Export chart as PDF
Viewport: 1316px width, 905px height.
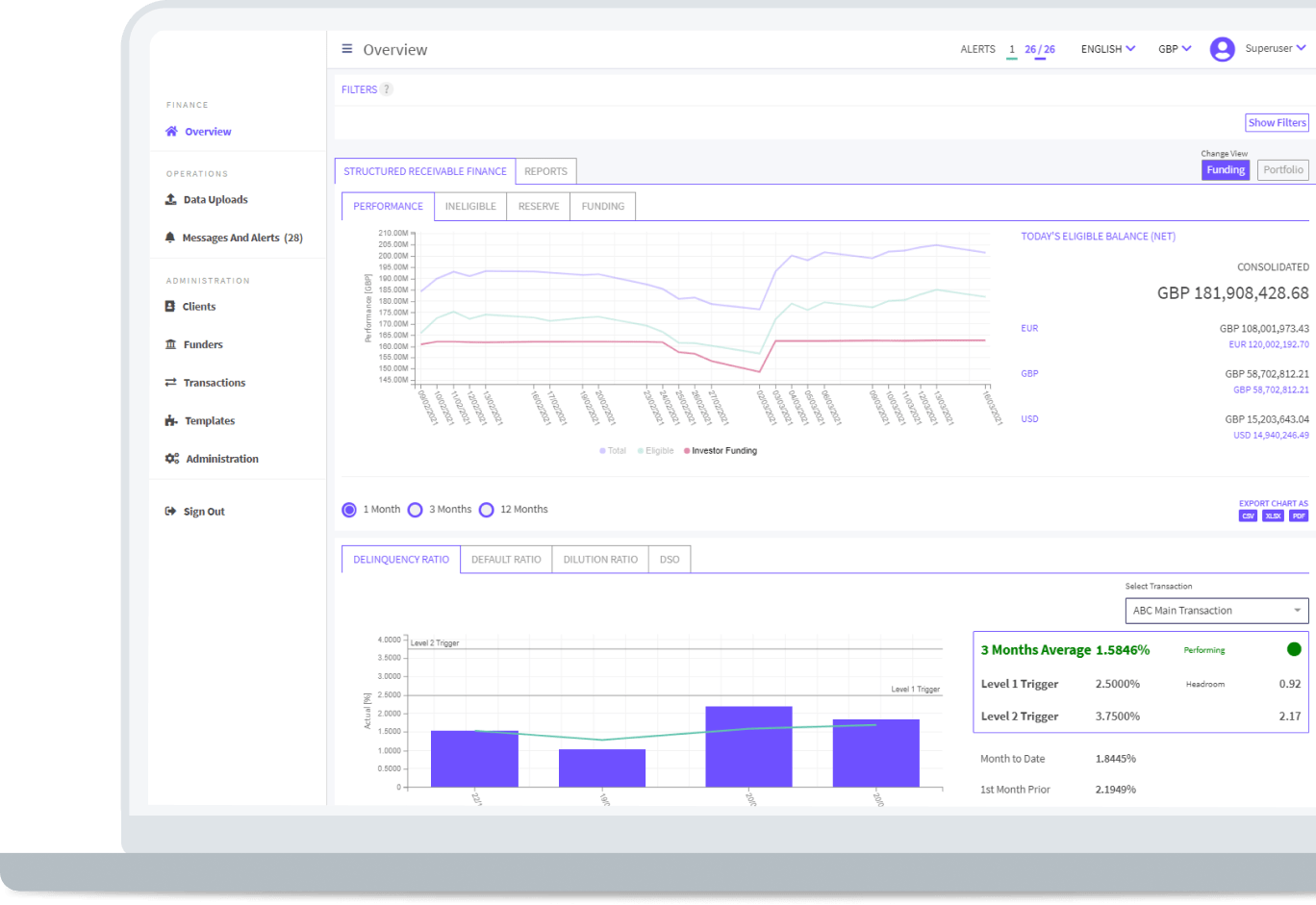(1299, 516)
